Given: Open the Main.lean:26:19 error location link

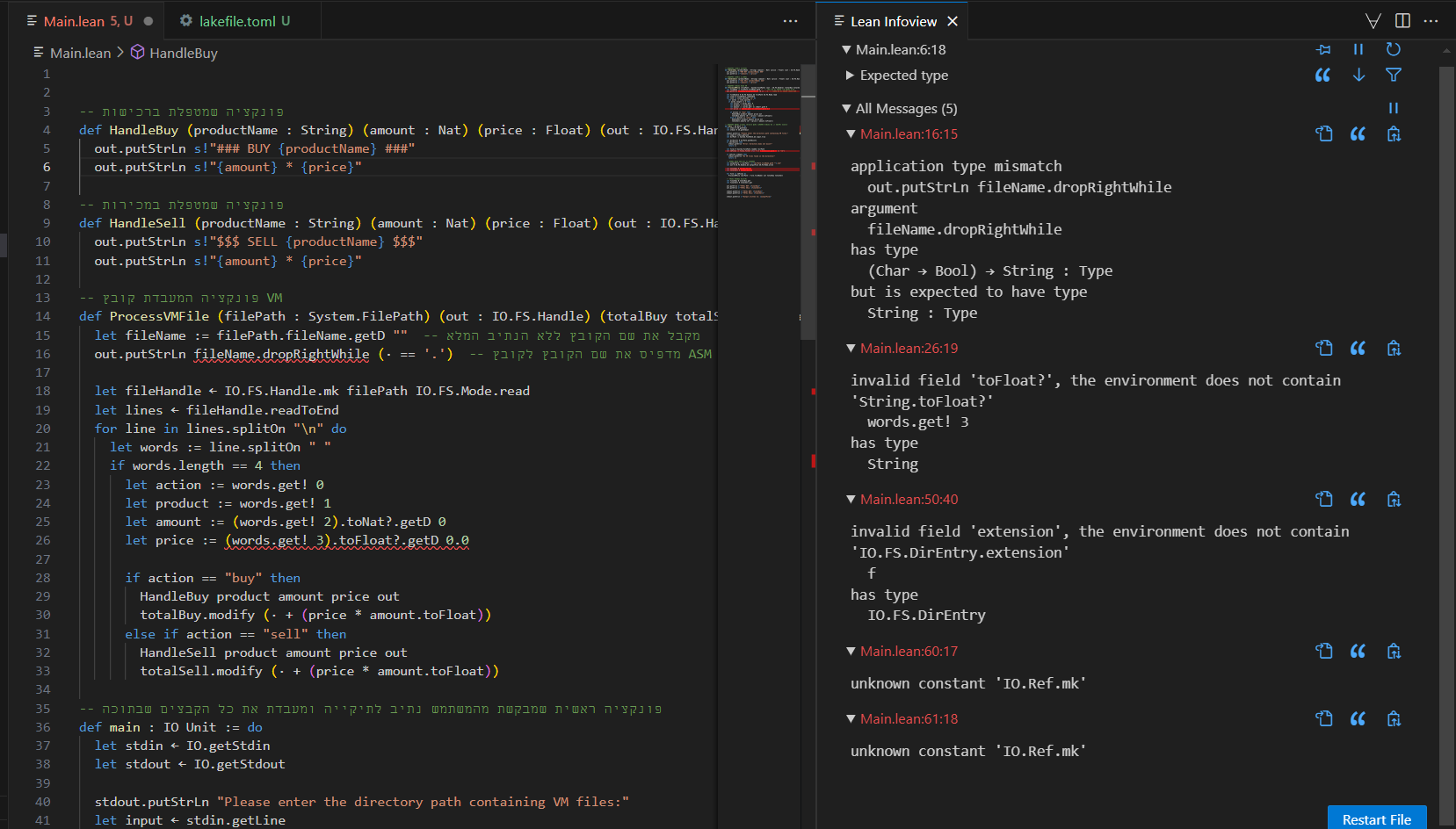Looking at the screenshot, I should [x=909, y=348].
